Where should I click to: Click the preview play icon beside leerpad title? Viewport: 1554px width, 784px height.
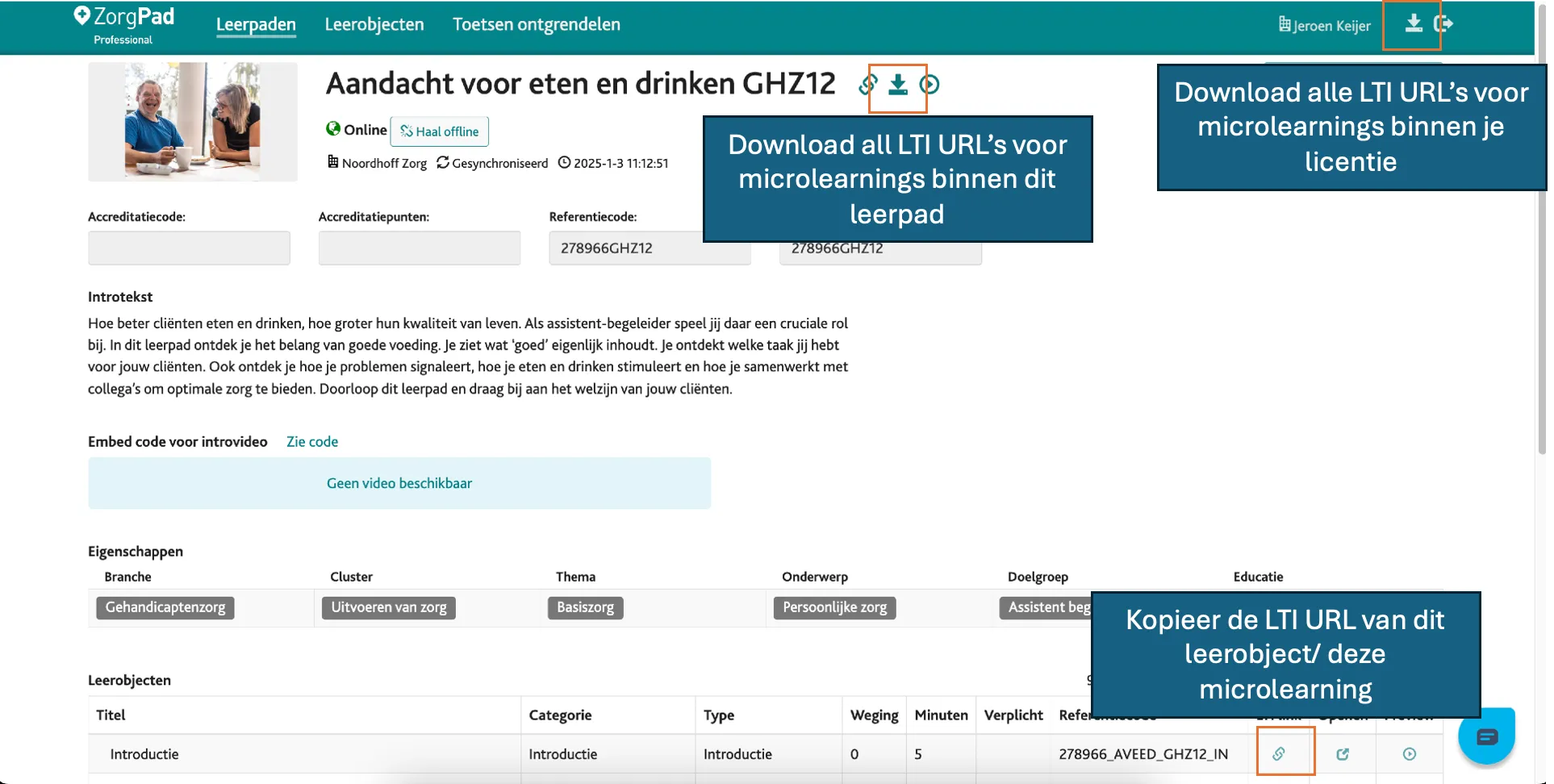tap(929, 84)
